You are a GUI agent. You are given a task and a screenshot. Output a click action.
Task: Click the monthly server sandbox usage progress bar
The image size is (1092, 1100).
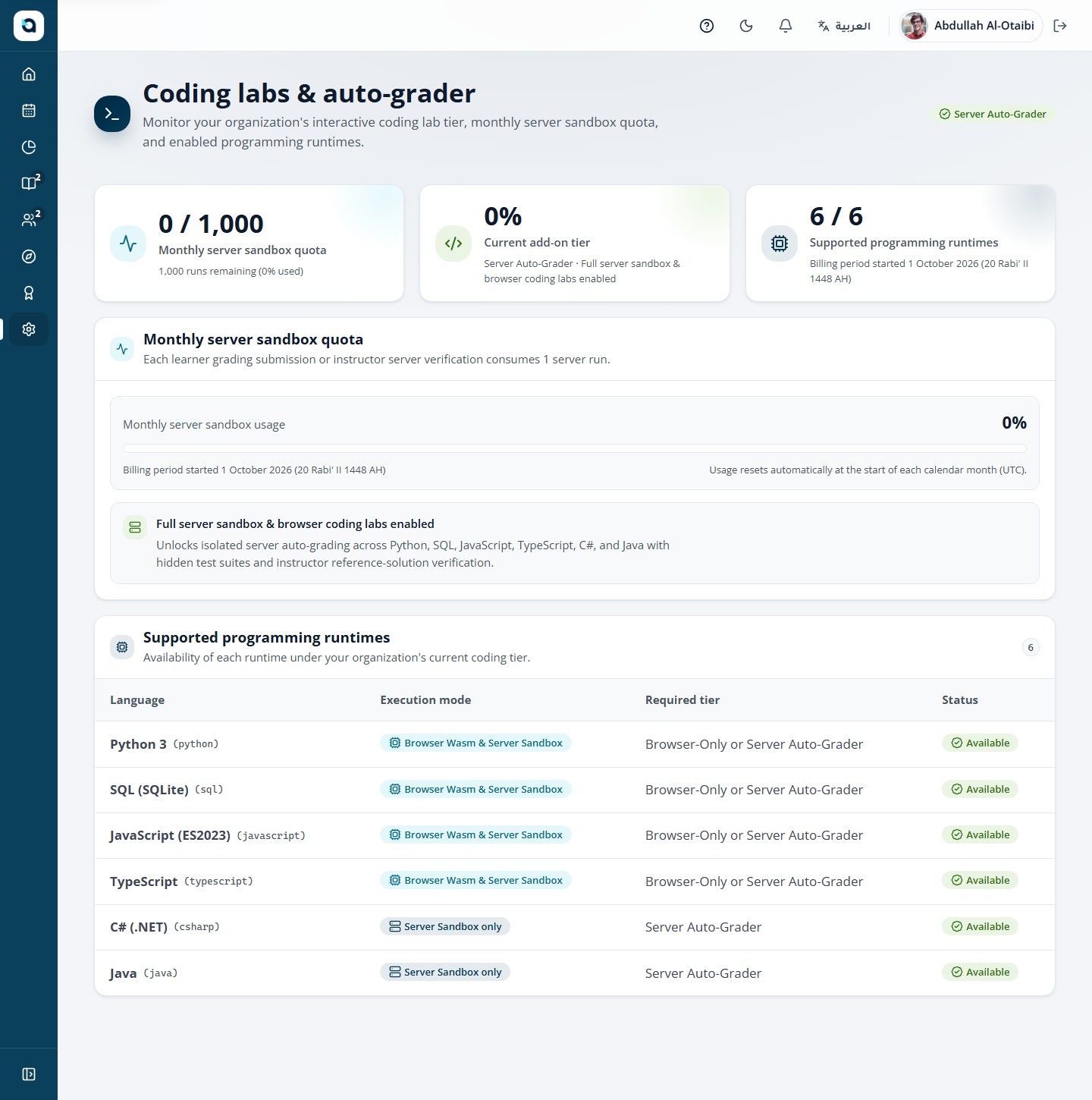point(574,448)
